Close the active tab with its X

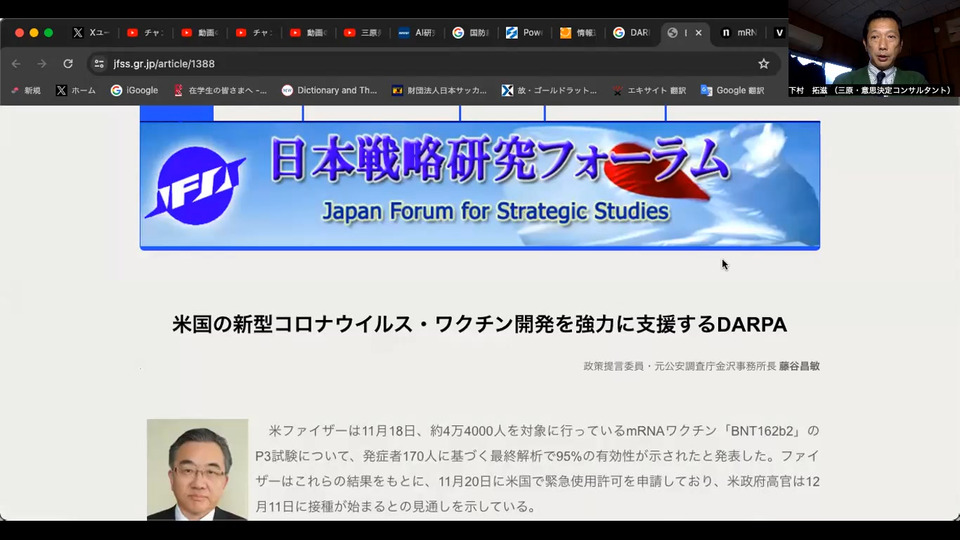pyautogui.click(x=699, y=32)
